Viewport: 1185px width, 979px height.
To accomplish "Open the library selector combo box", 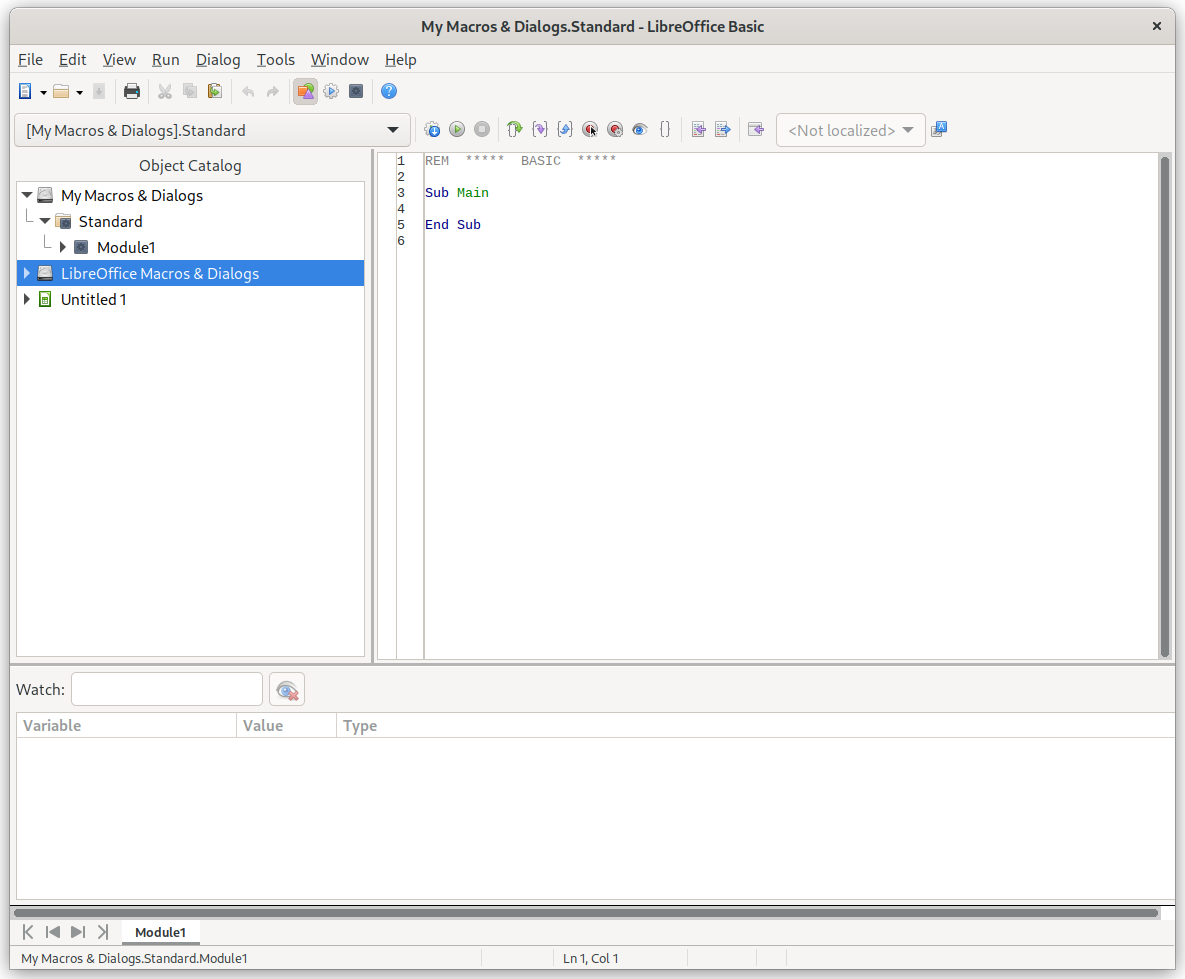I will (x=212, y=130).
